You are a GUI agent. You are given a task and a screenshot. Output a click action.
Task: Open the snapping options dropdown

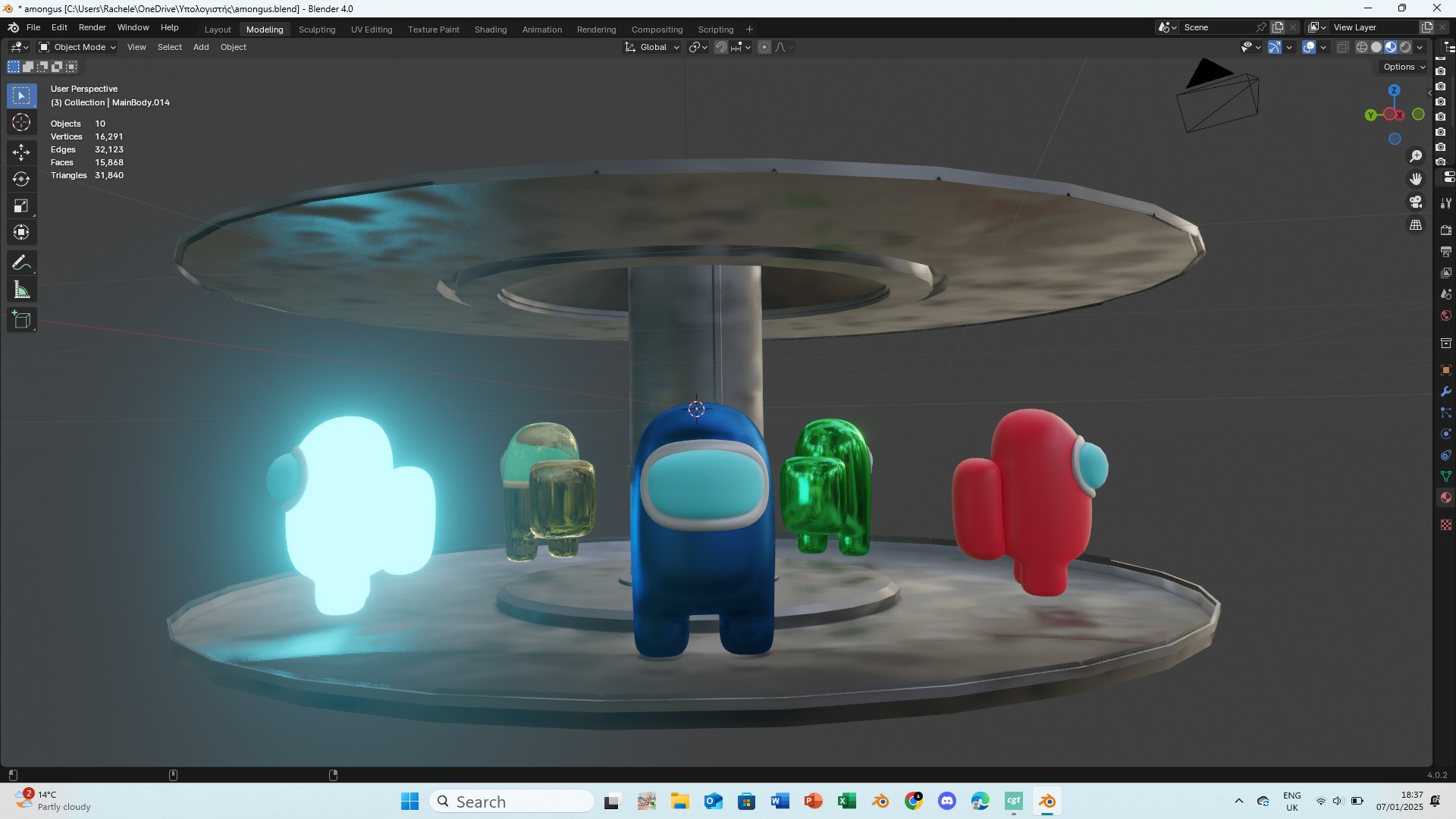tap(741, 47)
